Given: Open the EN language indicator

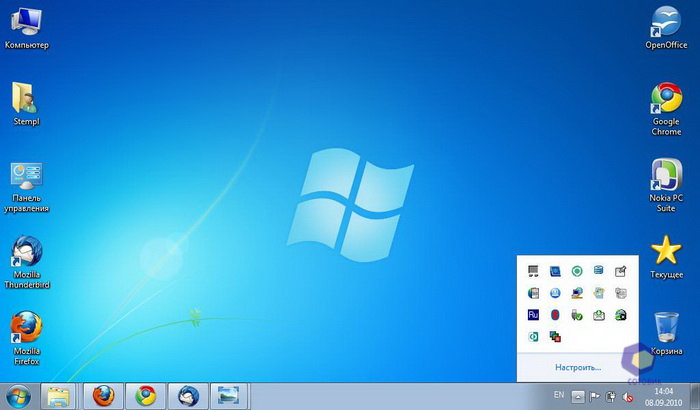Looking at the screenshot, I should 559,395.
